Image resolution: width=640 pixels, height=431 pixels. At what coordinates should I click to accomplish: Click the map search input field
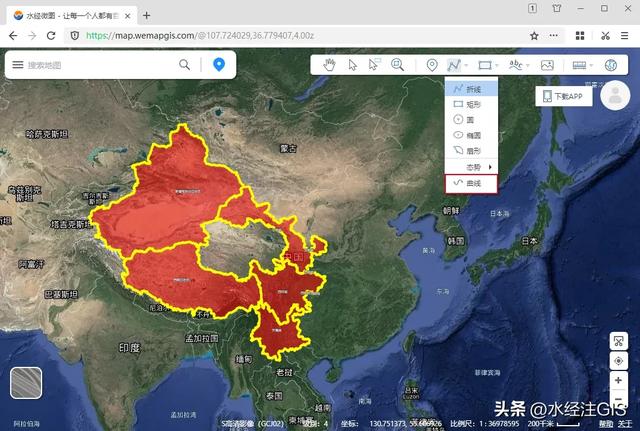100,65
